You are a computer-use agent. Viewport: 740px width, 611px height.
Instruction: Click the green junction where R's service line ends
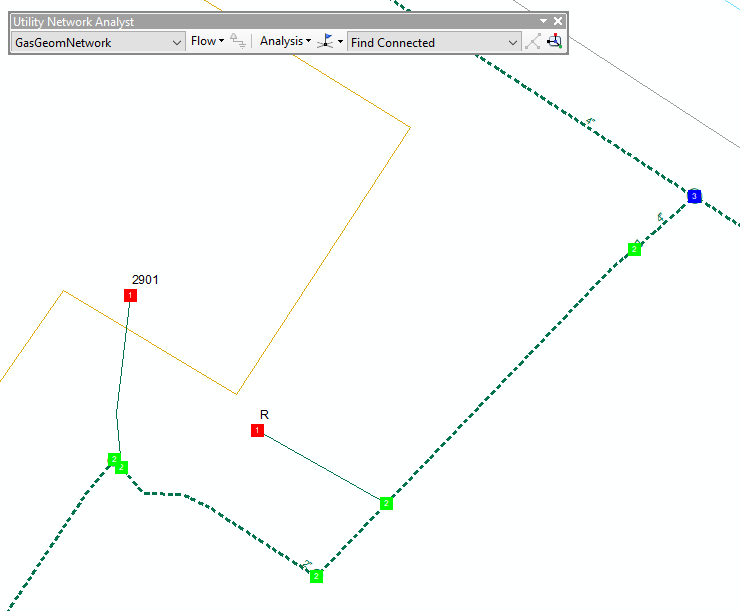[x=386, y=503]
